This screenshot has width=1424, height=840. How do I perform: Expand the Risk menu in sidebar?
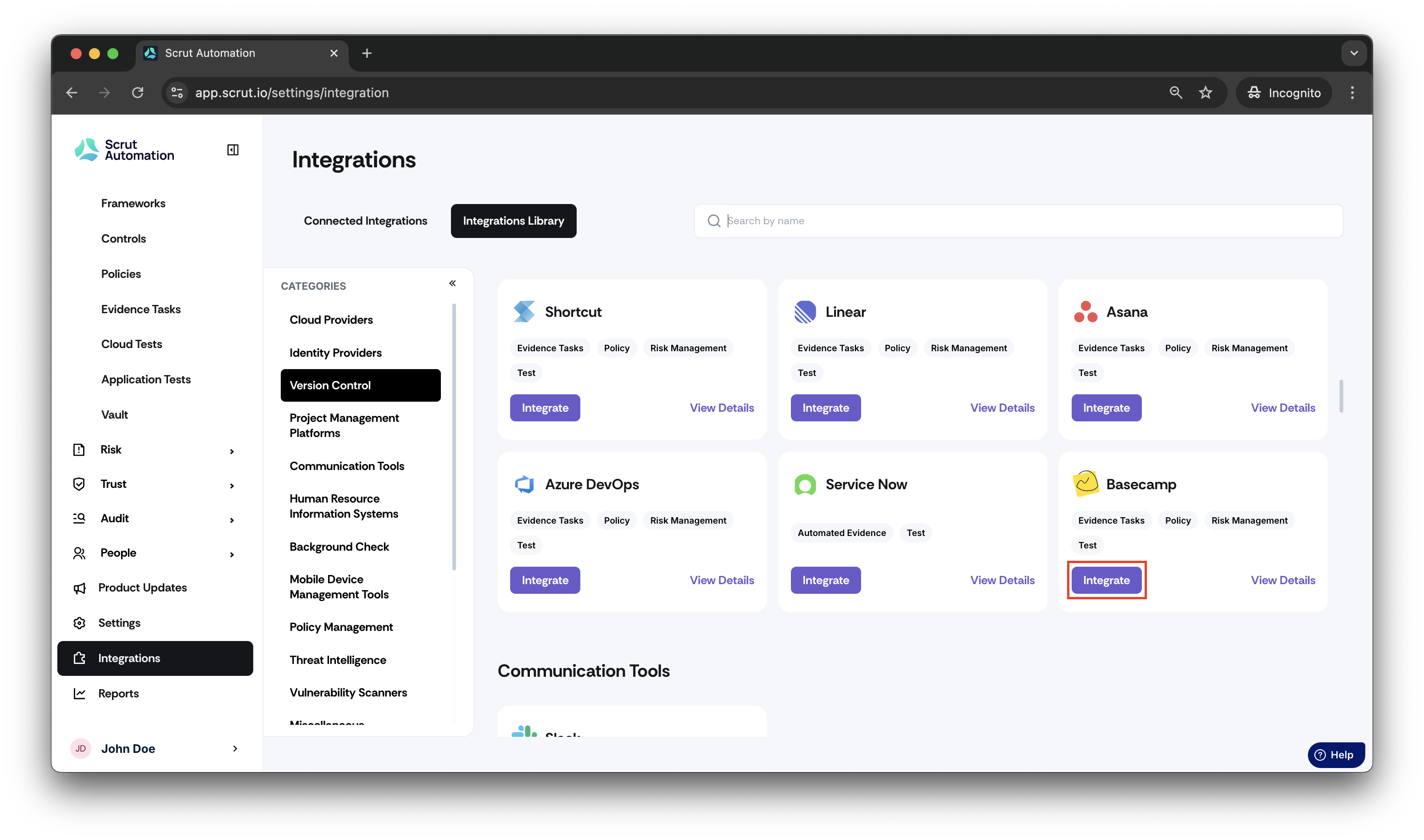232,451
